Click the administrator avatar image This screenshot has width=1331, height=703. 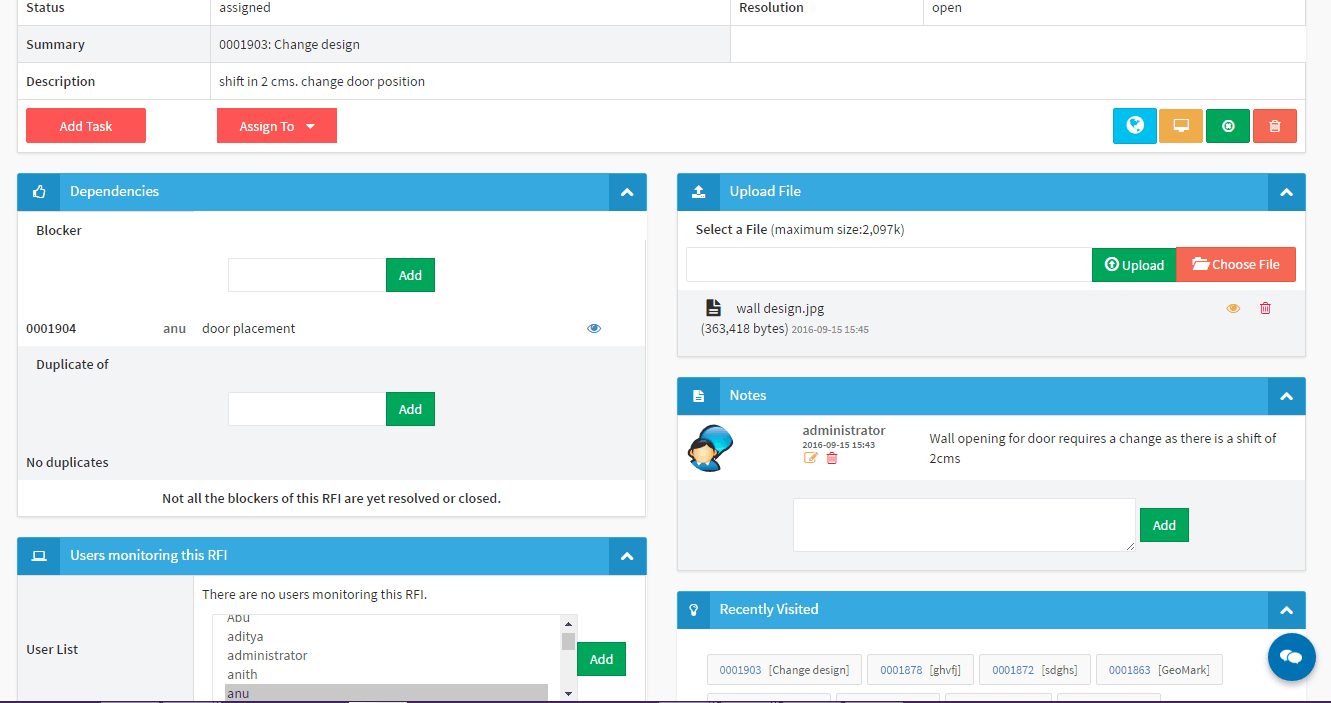coord(710,447)
